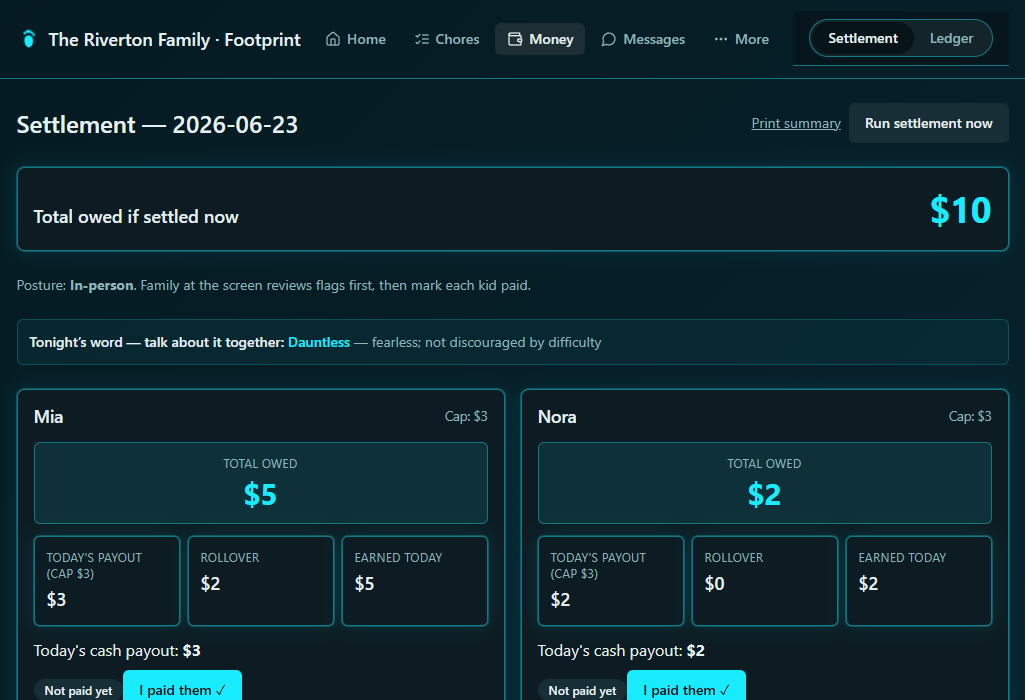Click the Footprint app logo icon
The height and width of the screenshot is (700, 1025).
(x=28, y=39)
